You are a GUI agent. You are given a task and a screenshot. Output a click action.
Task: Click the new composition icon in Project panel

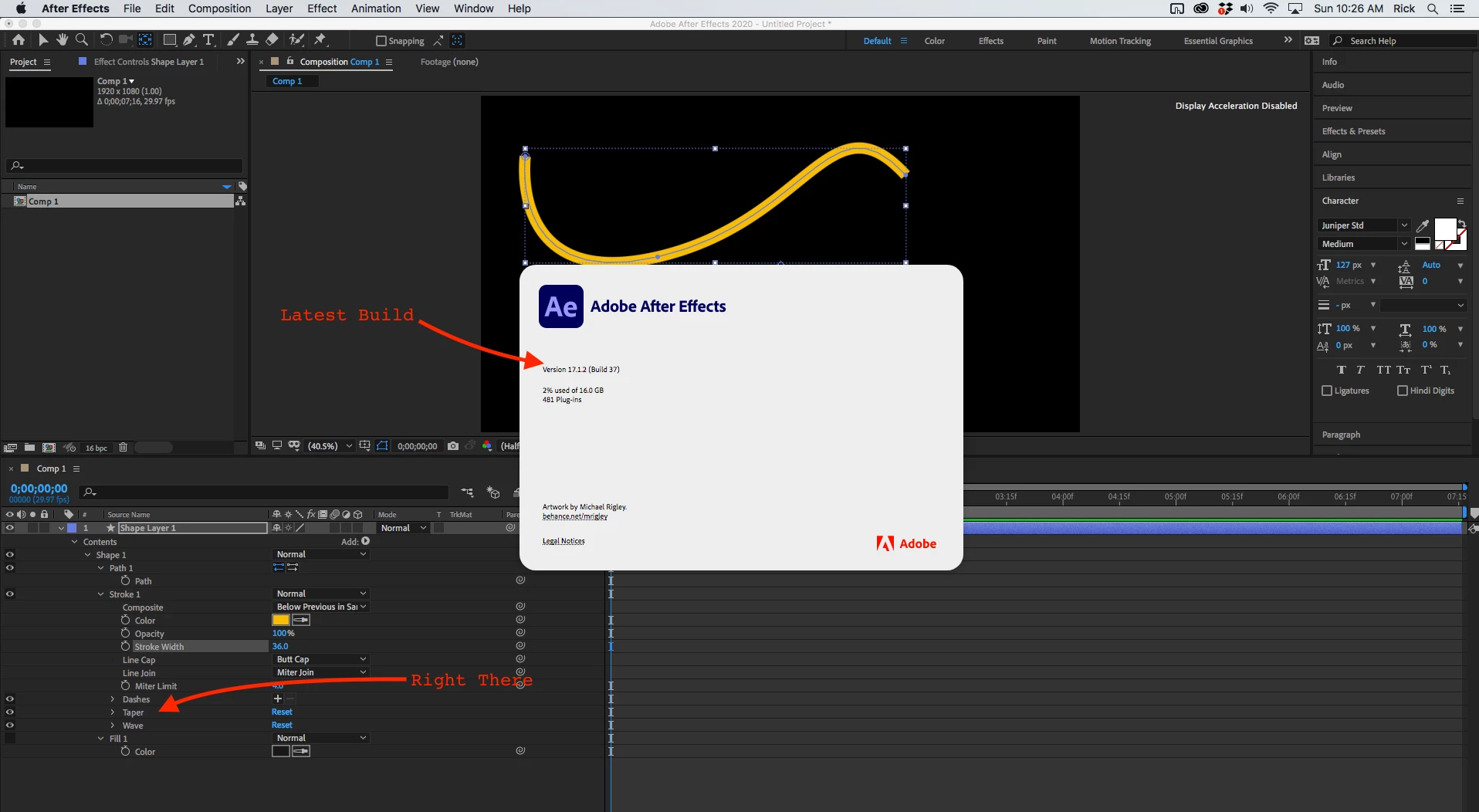pos(49,448)
